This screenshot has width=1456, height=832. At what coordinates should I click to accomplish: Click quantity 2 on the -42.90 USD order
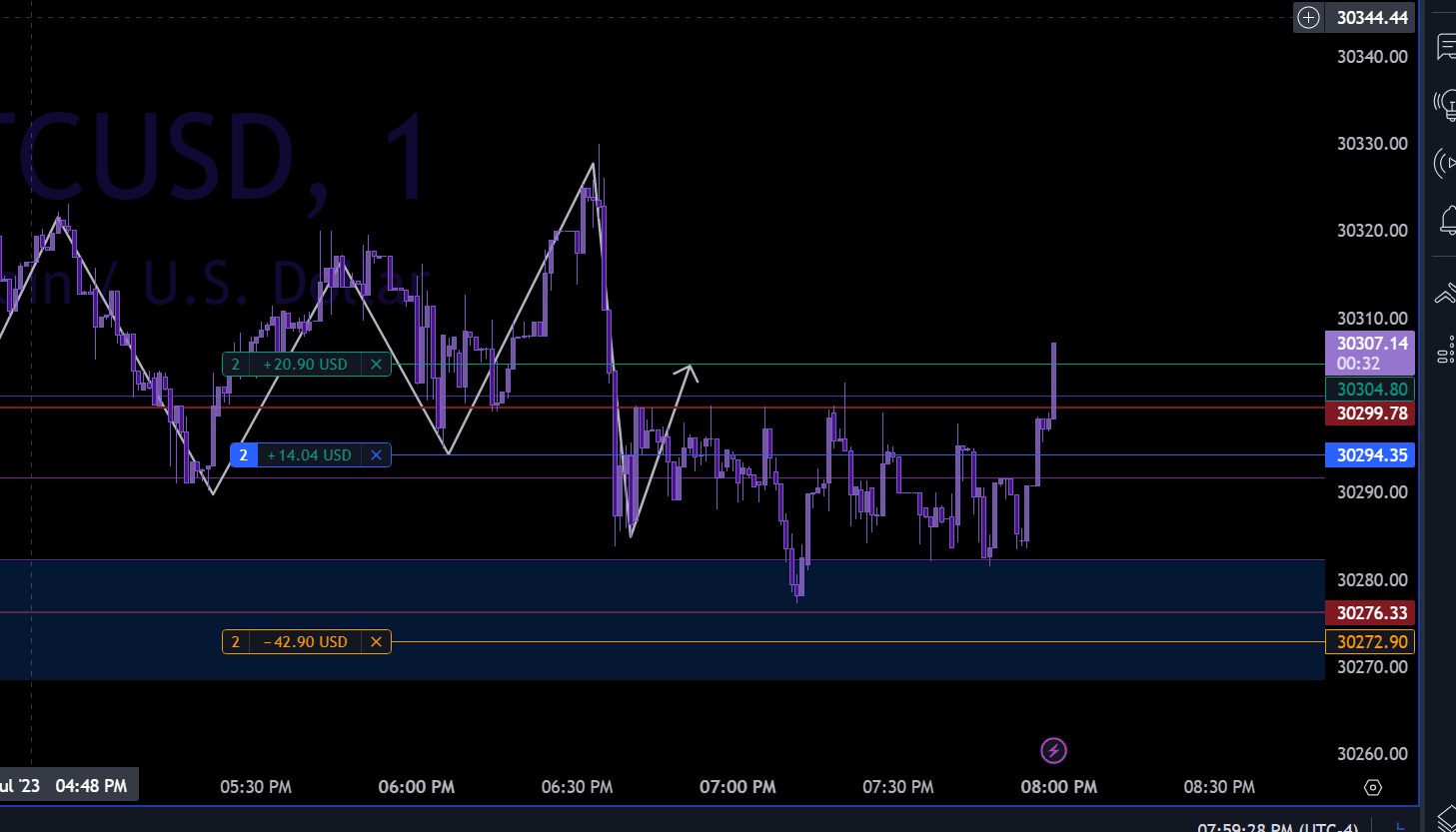point(236,642)
